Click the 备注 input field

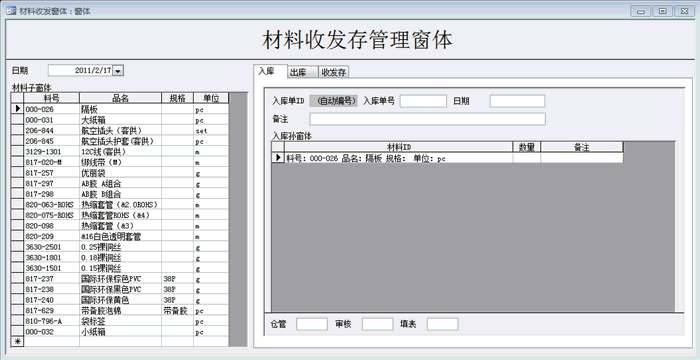point(428,119)
